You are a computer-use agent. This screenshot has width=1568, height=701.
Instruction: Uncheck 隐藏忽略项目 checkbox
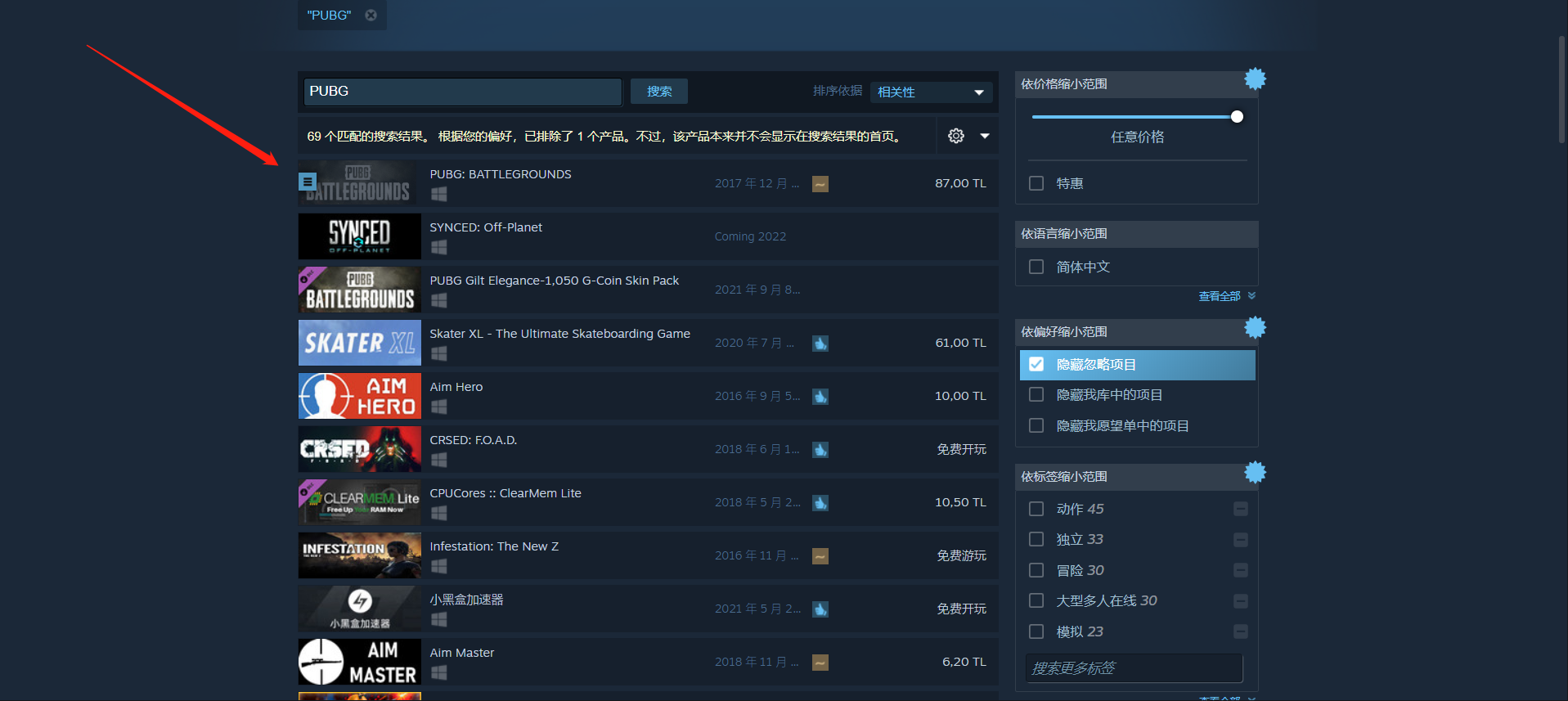pyautogui.click(x=1036, y=364)
